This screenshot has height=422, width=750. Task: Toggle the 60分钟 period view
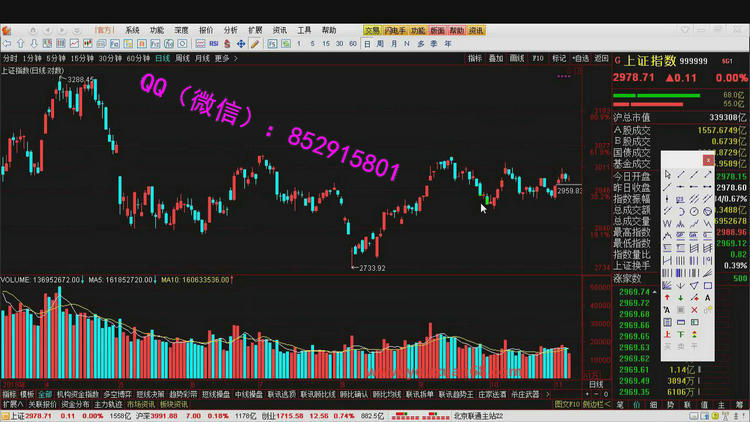(x=137, y=58)
